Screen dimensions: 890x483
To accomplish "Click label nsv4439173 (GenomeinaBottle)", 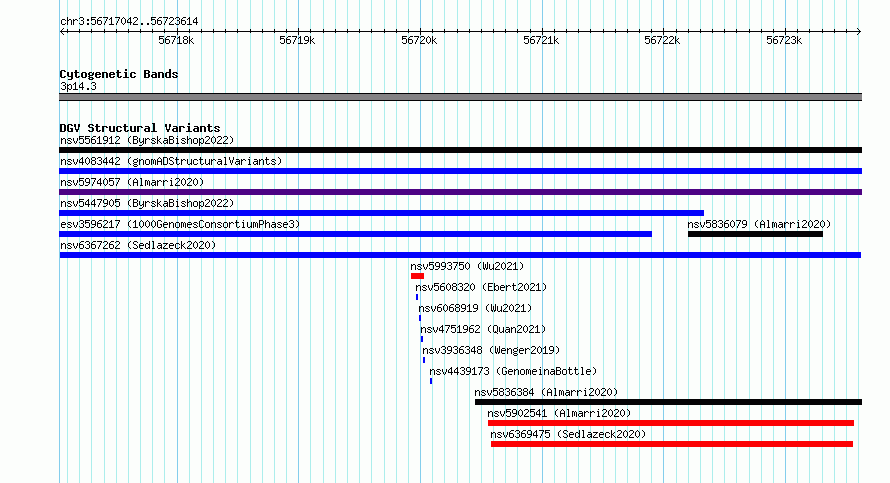I will click(x=513, y=371).
